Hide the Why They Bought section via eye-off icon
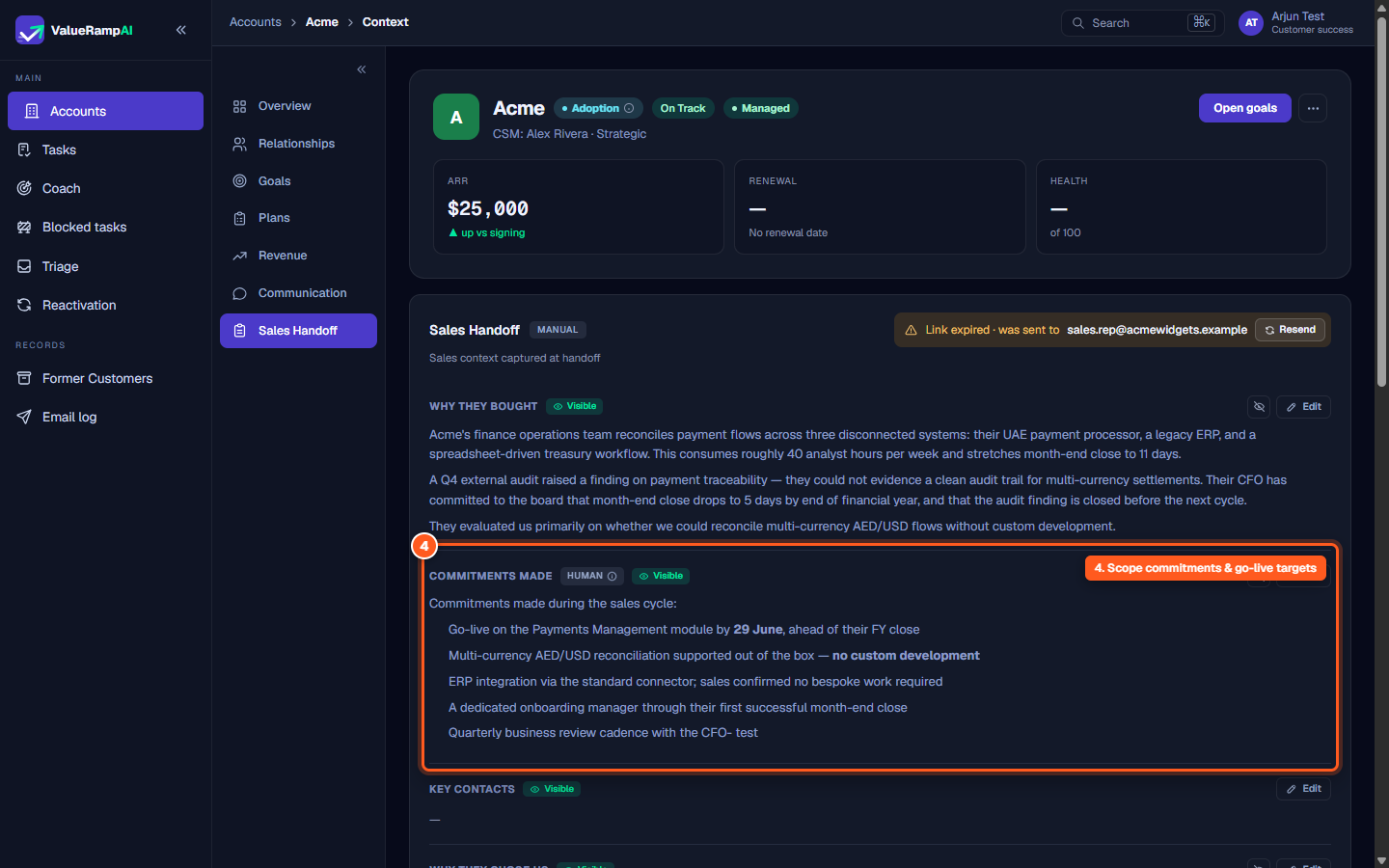This screenshot has height=868, width=1389. click(x=1259, y=407)
